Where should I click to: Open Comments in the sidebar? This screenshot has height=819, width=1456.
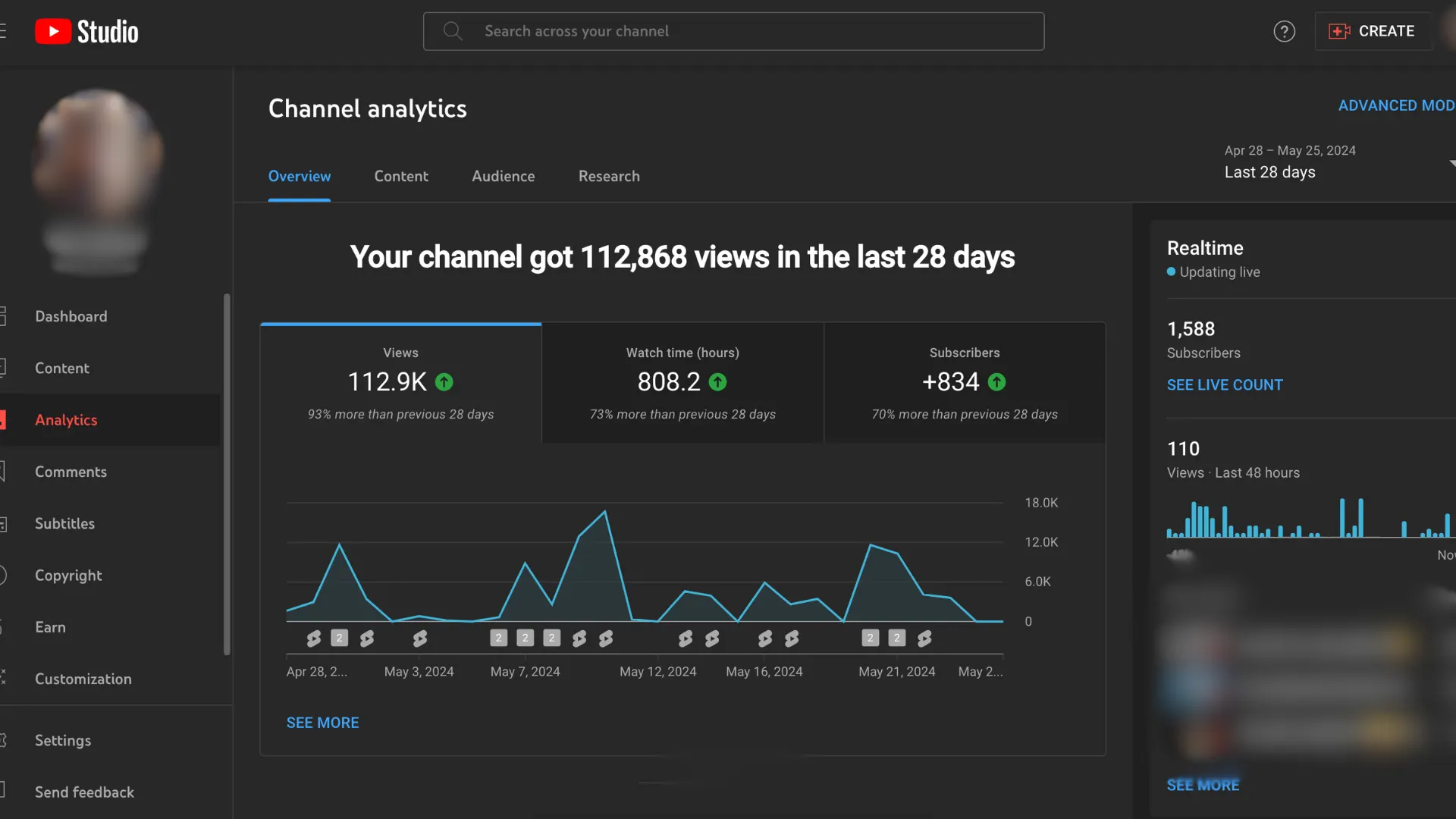pyautogui.click(x=71, y=472)
